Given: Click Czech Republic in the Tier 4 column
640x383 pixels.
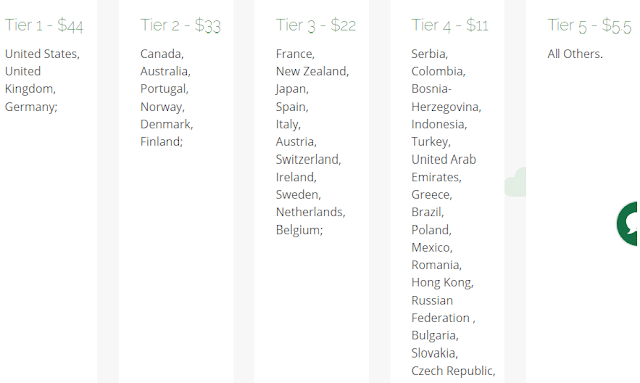Looking at the screenshot, I should point(453,371).
